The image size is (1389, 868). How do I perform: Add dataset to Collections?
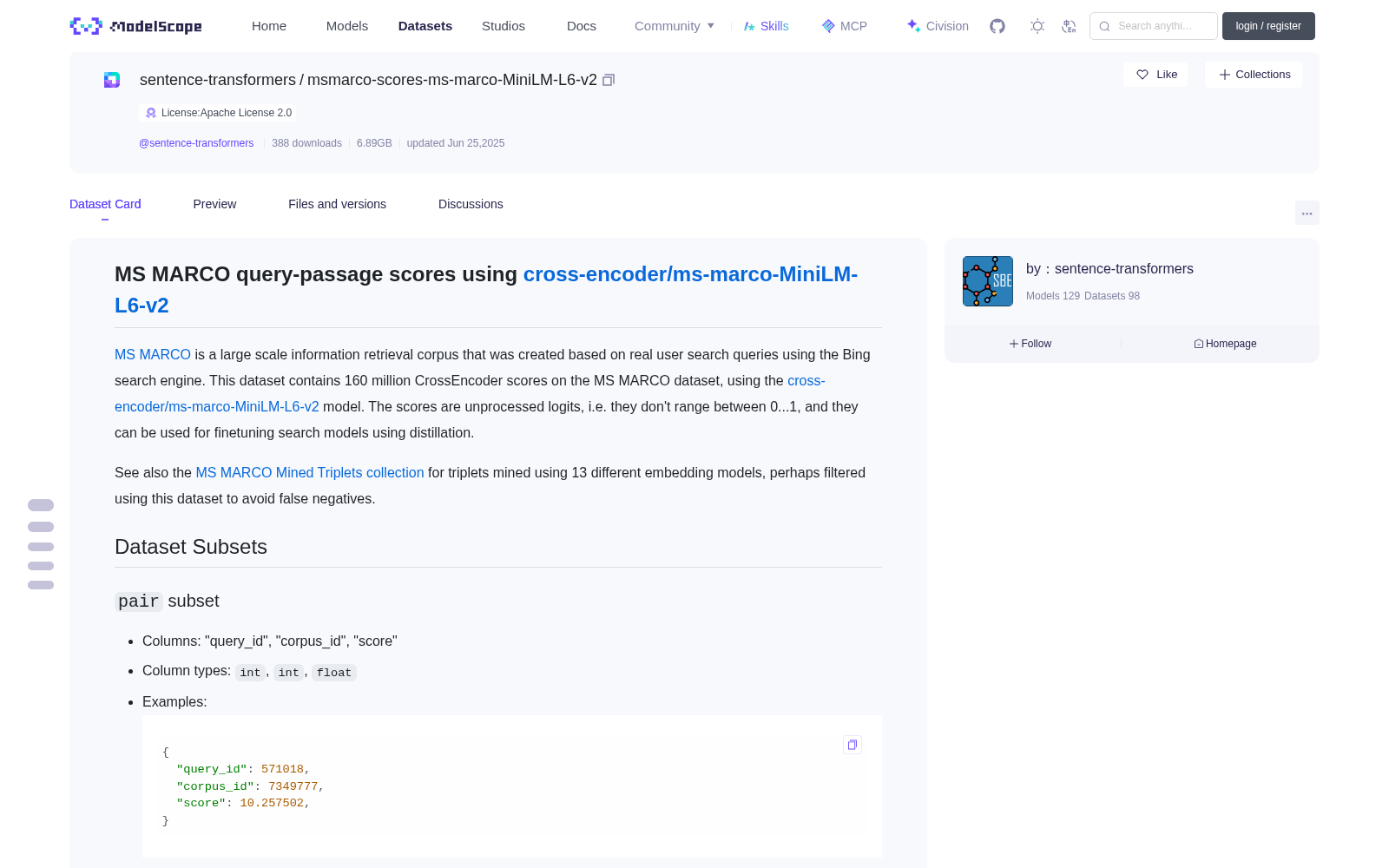click(1254, 75)
